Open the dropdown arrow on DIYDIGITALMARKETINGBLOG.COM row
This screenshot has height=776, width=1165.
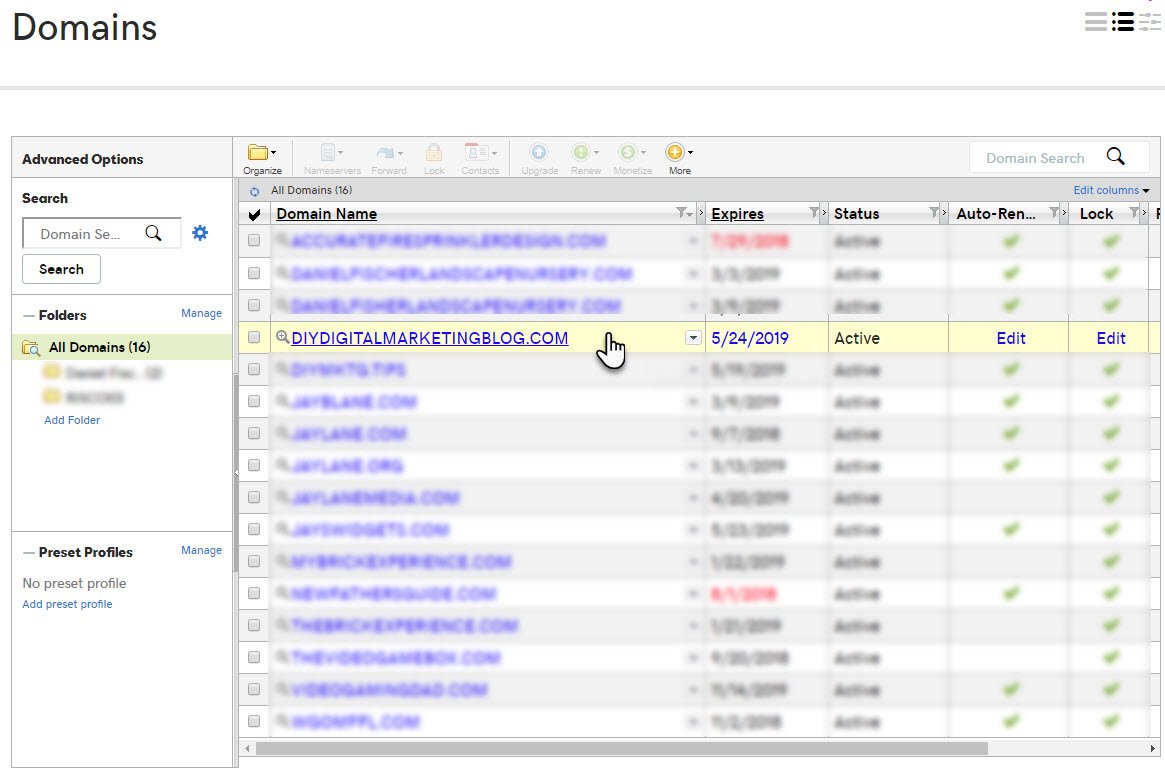tap(693, 337)
